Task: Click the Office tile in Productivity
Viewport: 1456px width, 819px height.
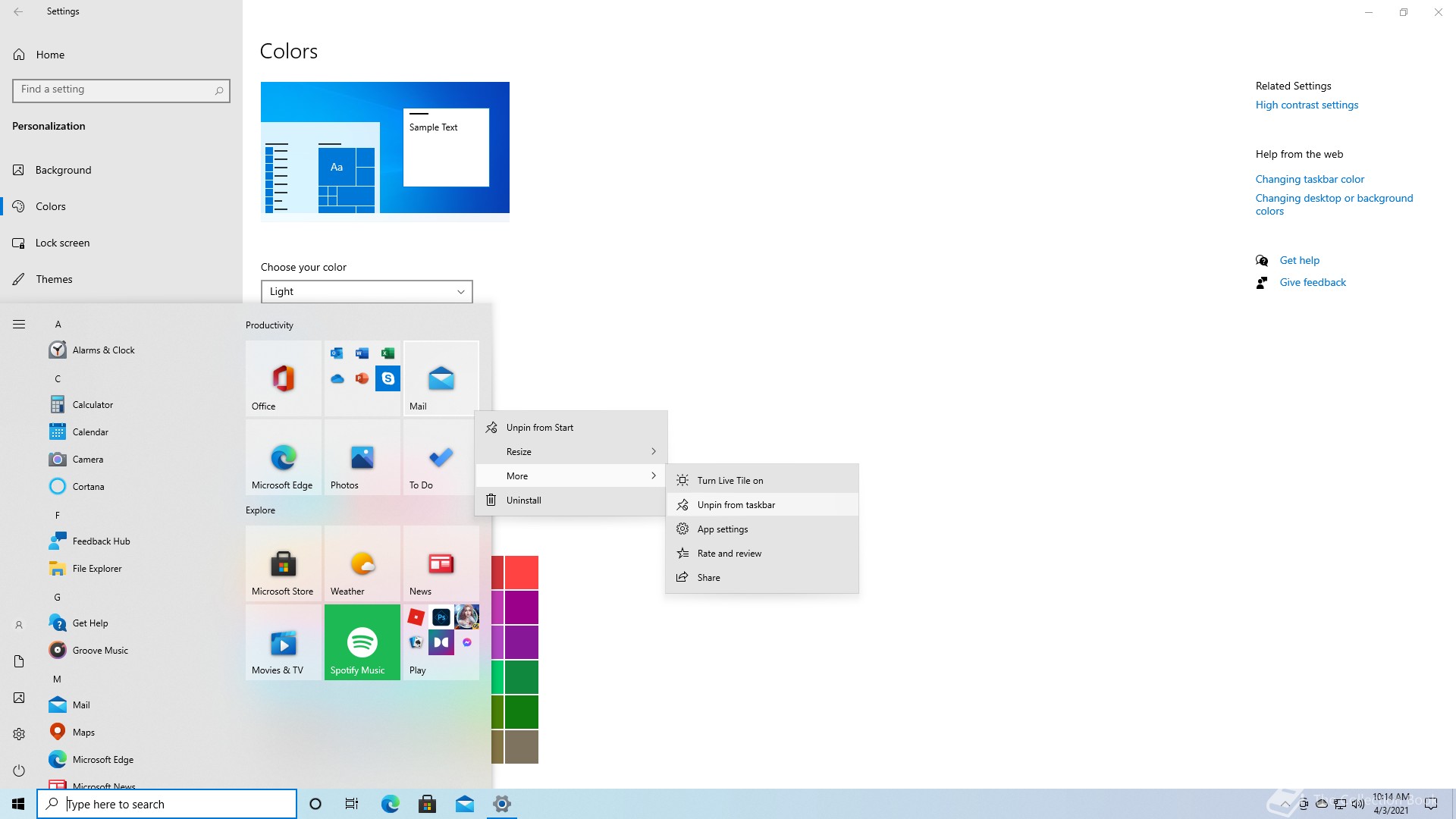Action: coord(284,378)
